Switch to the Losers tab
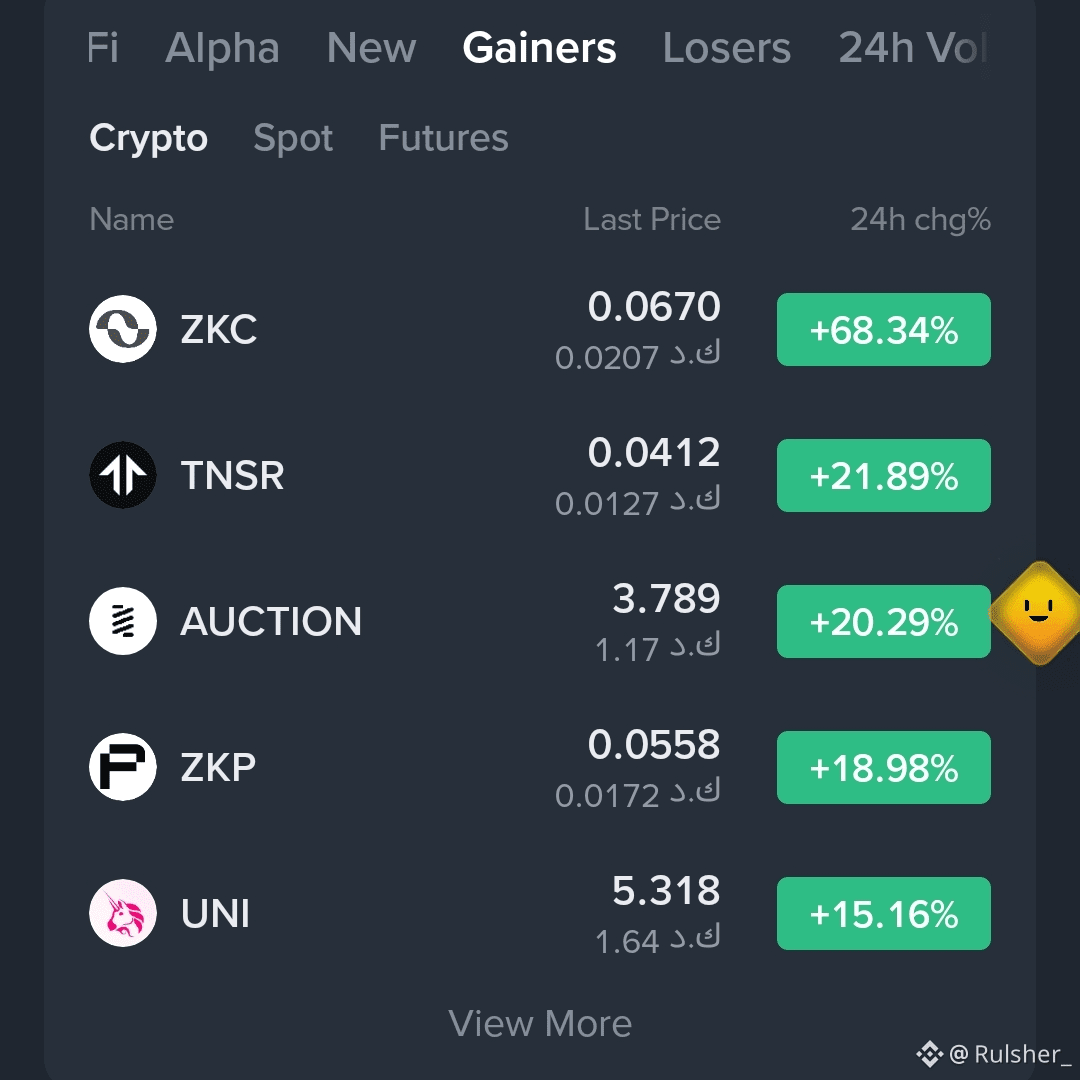The width and height of the screenshot is (1080, 1080). (x=727, y=48)
